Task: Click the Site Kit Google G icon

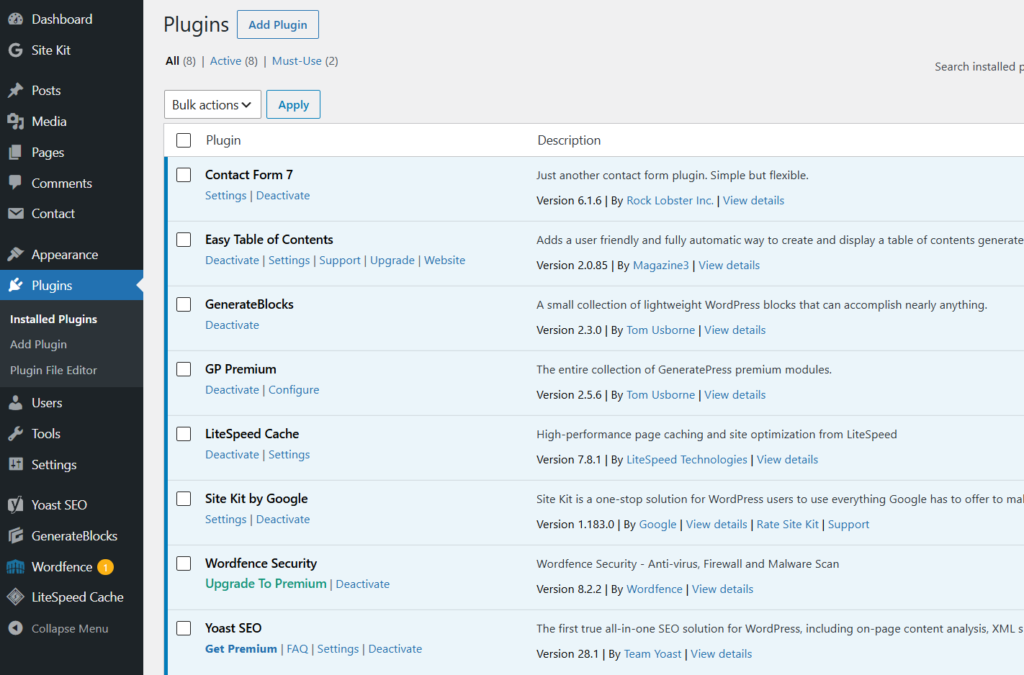Action: (x=16, y=50)
